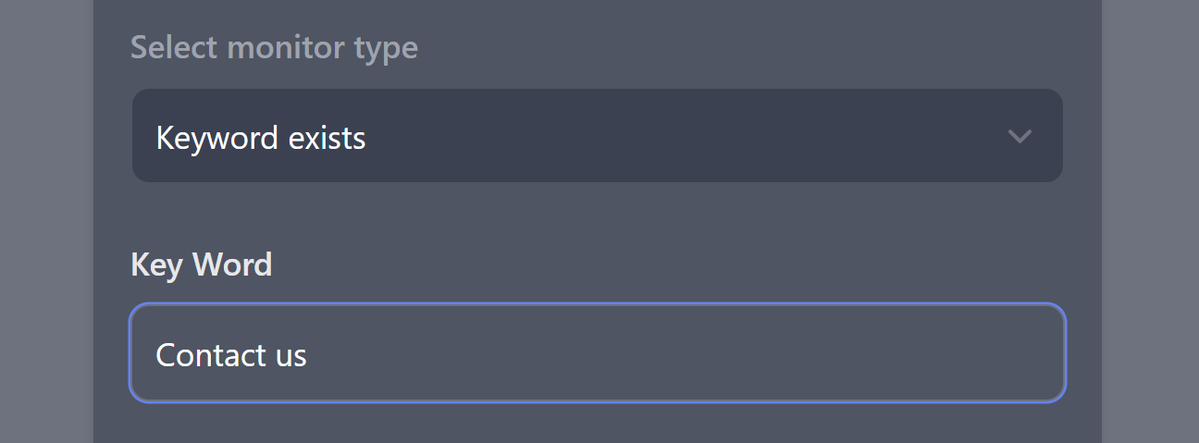
Task: Click the 'Keyword exists' selected value text
Action: (x=261, y=138)
